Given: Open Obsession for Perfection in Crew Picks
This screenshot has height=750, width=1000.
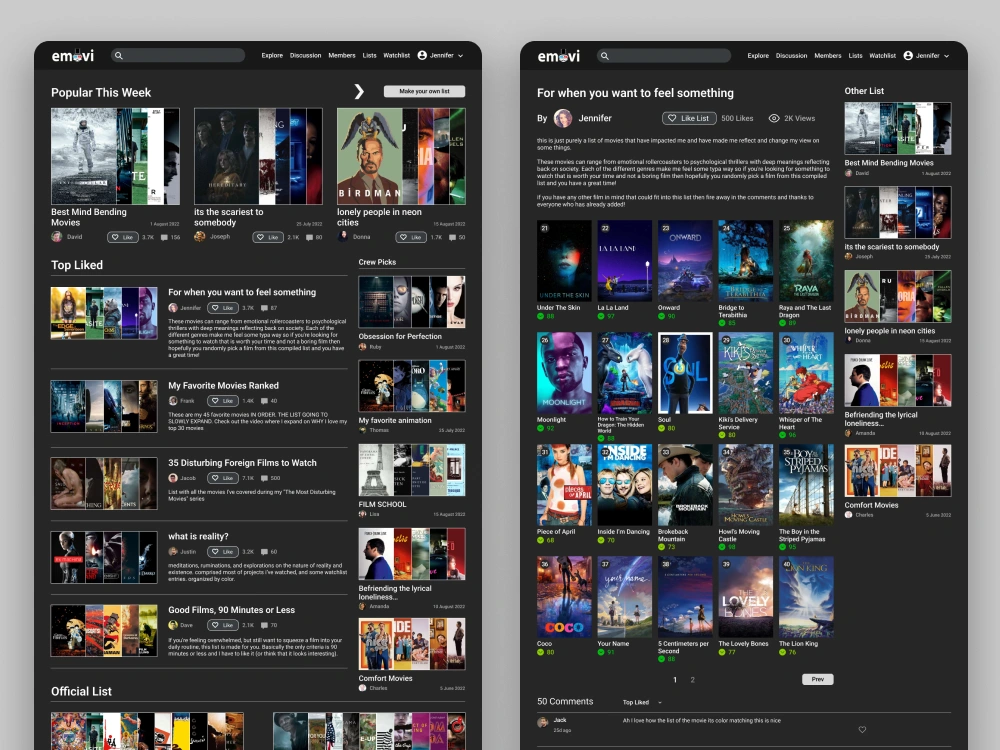Looking at the screenshot, I should pos(400,337).
